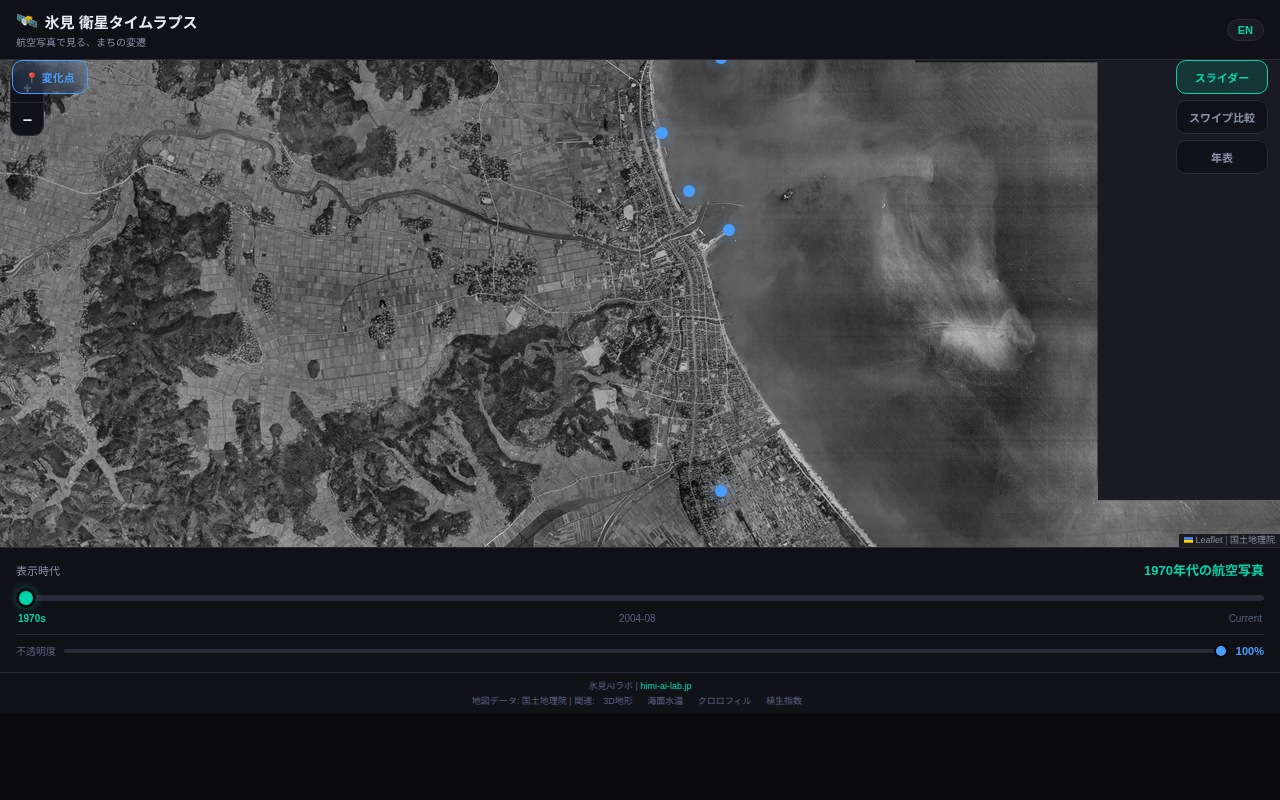Switch language with the EN button
Image resolution: width=1280 pixels, height=800 pixels.
click(1245, 30)
